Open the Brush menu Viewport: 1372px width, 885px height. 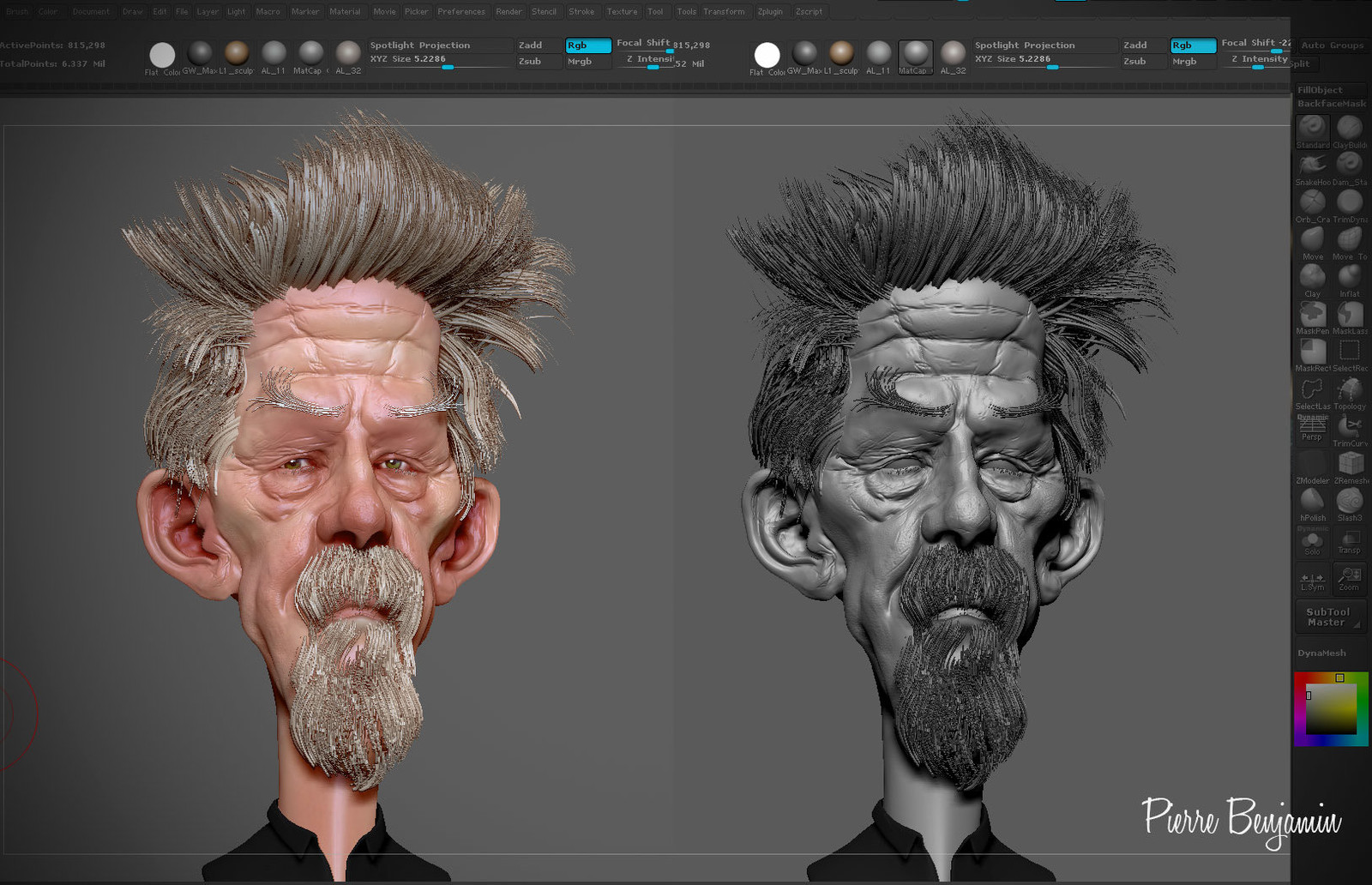(x=17, y=12)
